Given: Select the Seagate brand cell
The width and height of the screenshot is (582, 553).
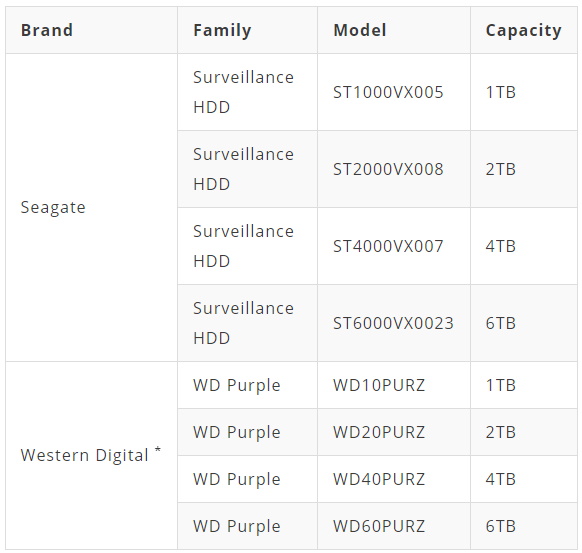Looking at the screenshot, I should (53, 207).
